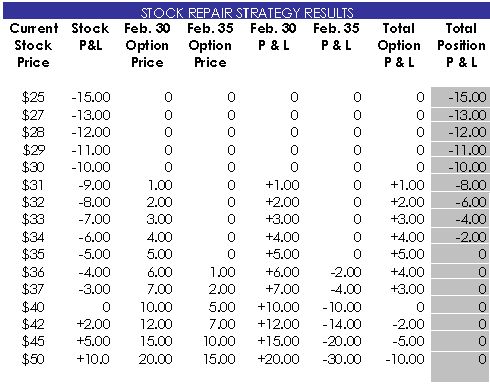Click the Stock Repair Strategy Results title bar

pyautogui.click(x=246, y=11)
